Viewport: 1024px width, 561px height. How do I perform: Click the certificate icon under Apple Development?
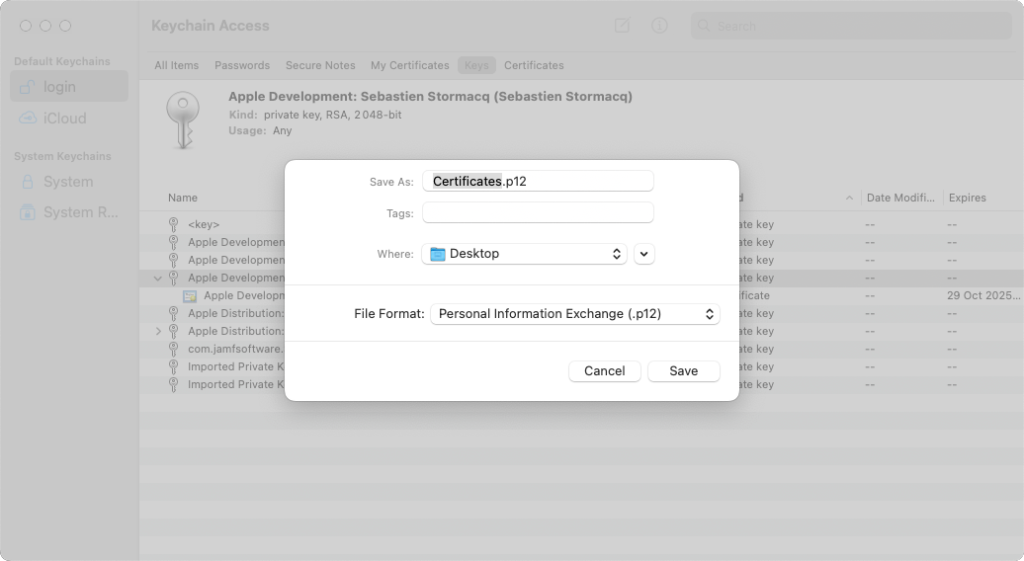point(189,296)
